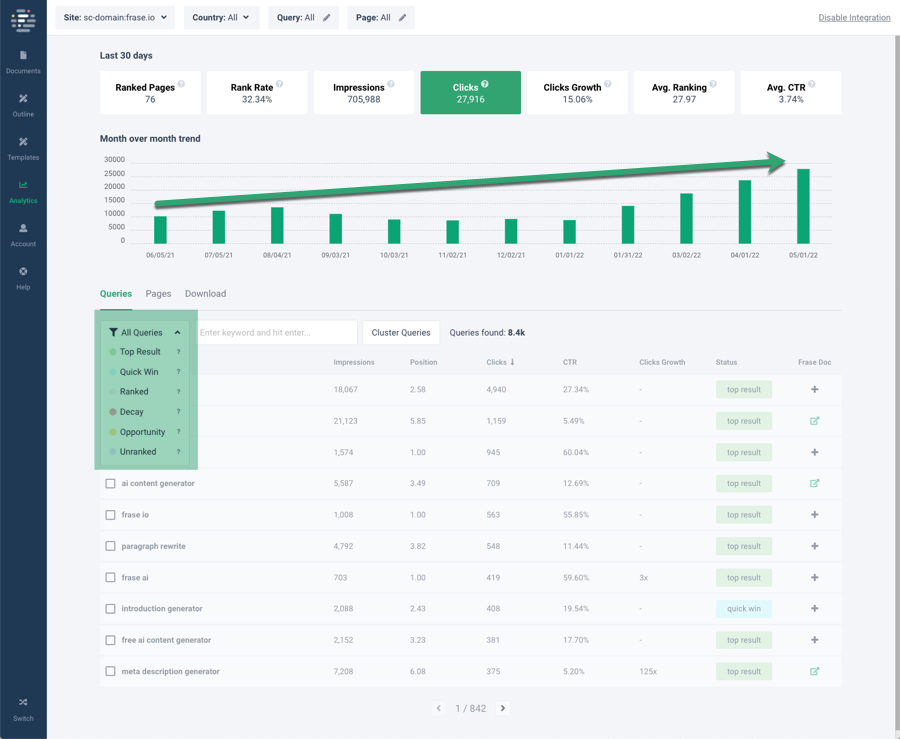Create a Frase doc for paragraph rewrite

(814, 546)
